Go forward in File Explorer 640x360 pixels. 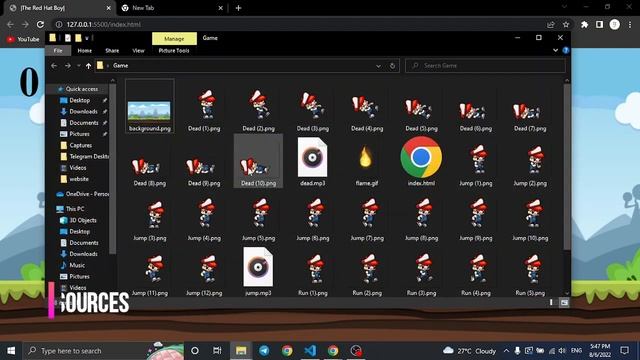68,66
